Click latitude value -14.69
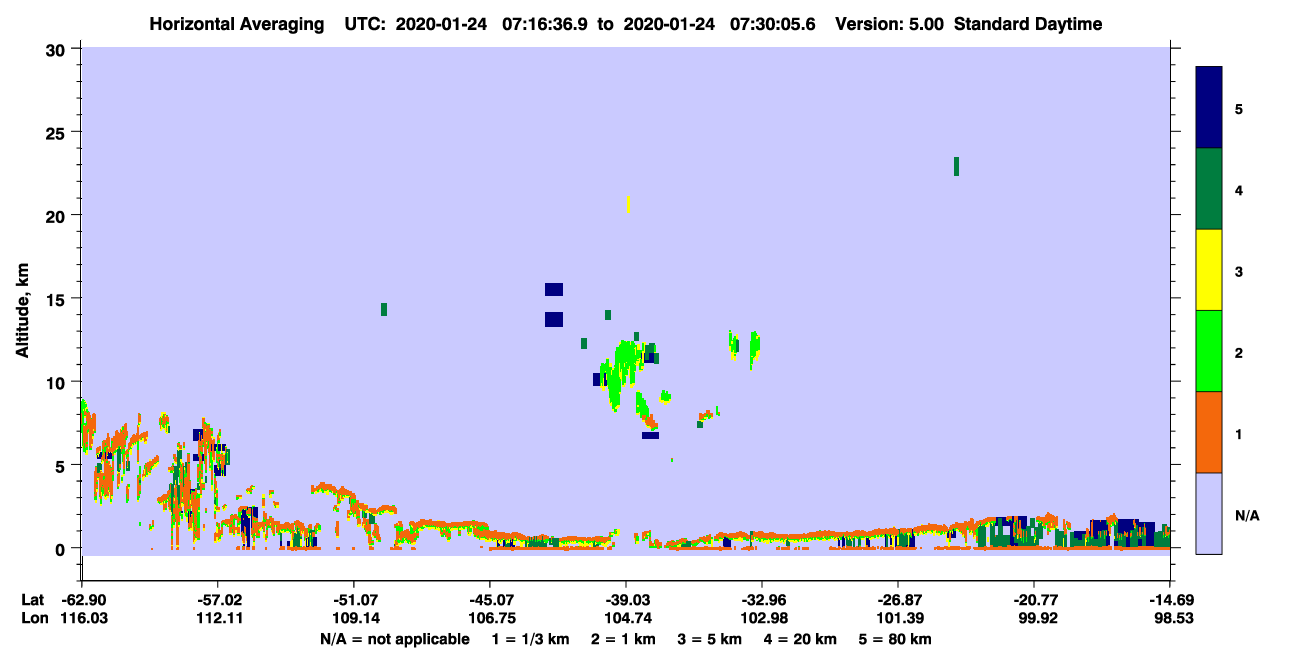 (x=1170, y=600)
